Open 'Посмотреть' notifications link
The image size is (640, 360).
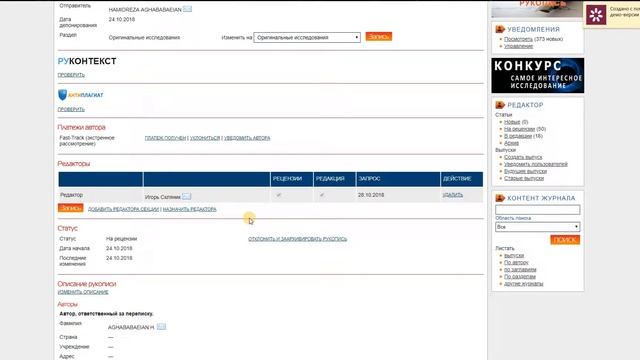[x=518, y=39]
